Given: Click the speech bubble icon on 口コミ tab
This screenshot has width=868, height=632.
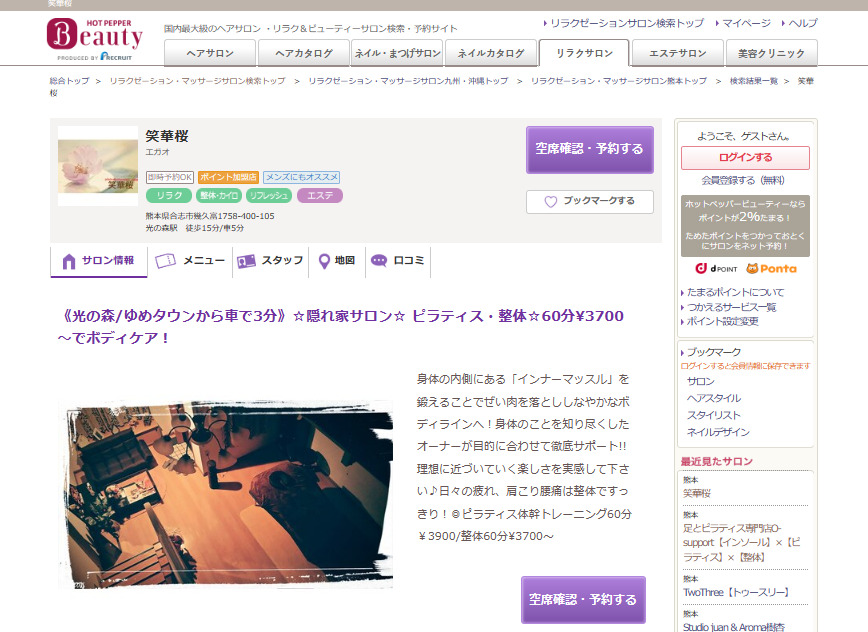Looking at the screenshot, I should coord(379,261).
